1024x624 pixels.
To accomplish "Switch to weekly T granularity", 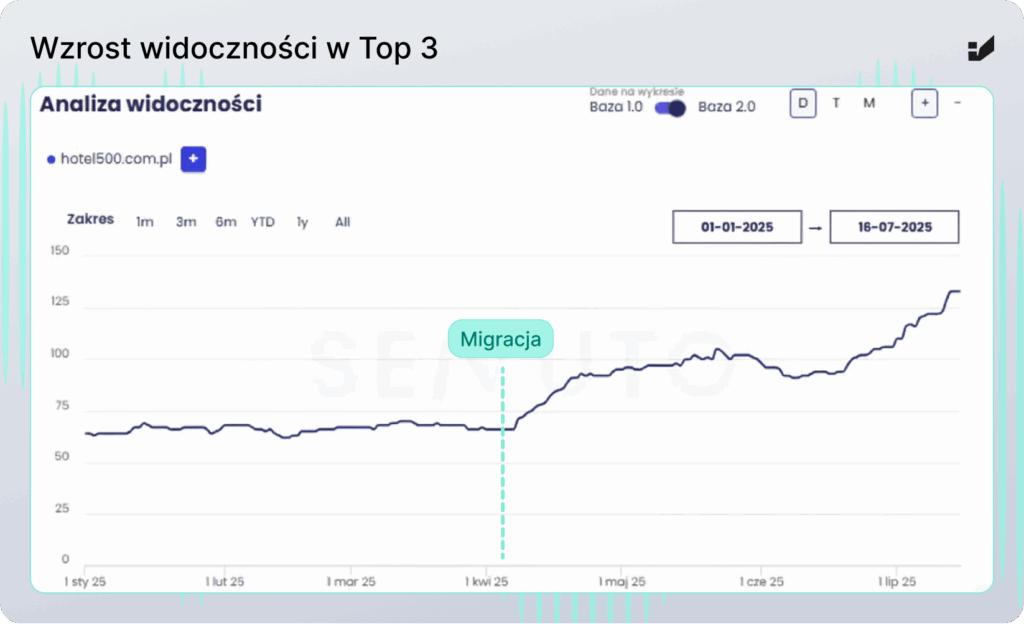I will click(x=836, y=103).
